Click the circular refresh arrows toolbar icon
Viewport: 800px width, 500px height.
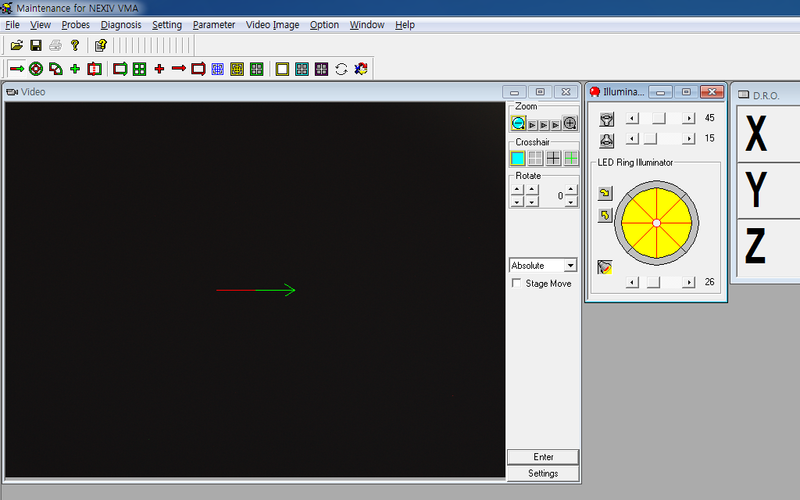(341, 69)
